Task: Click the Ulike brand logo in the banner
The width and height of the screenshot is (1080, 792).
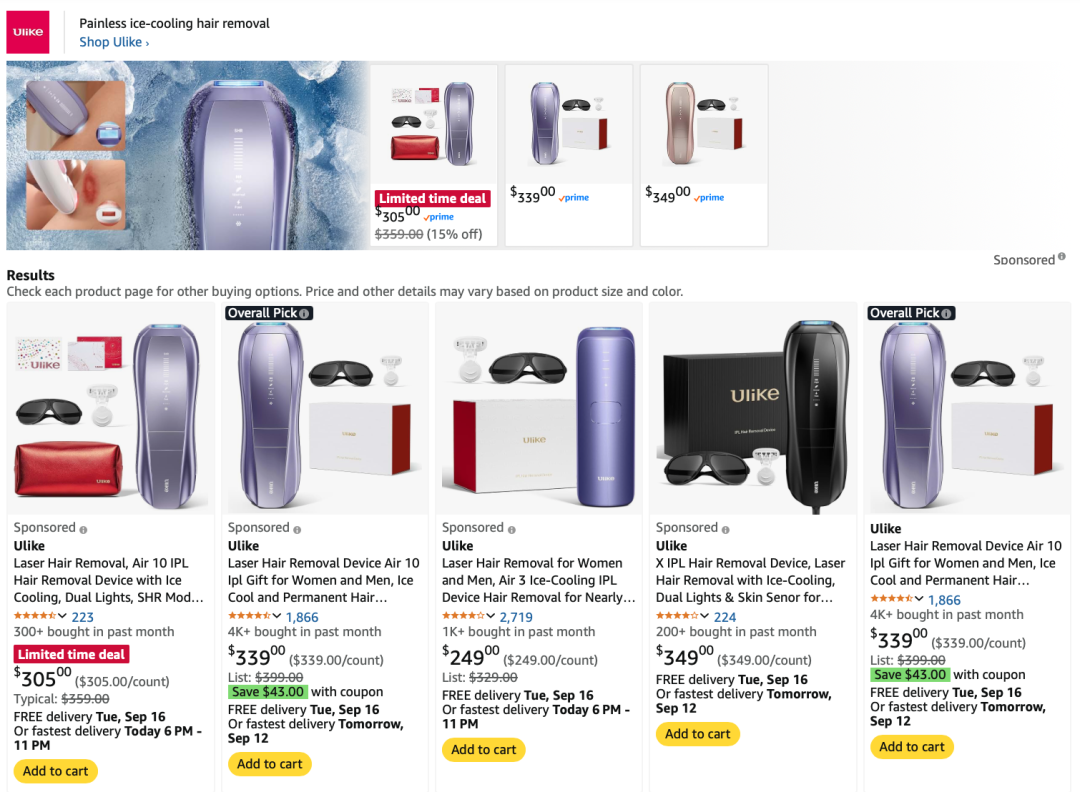Action: point(28,32)
